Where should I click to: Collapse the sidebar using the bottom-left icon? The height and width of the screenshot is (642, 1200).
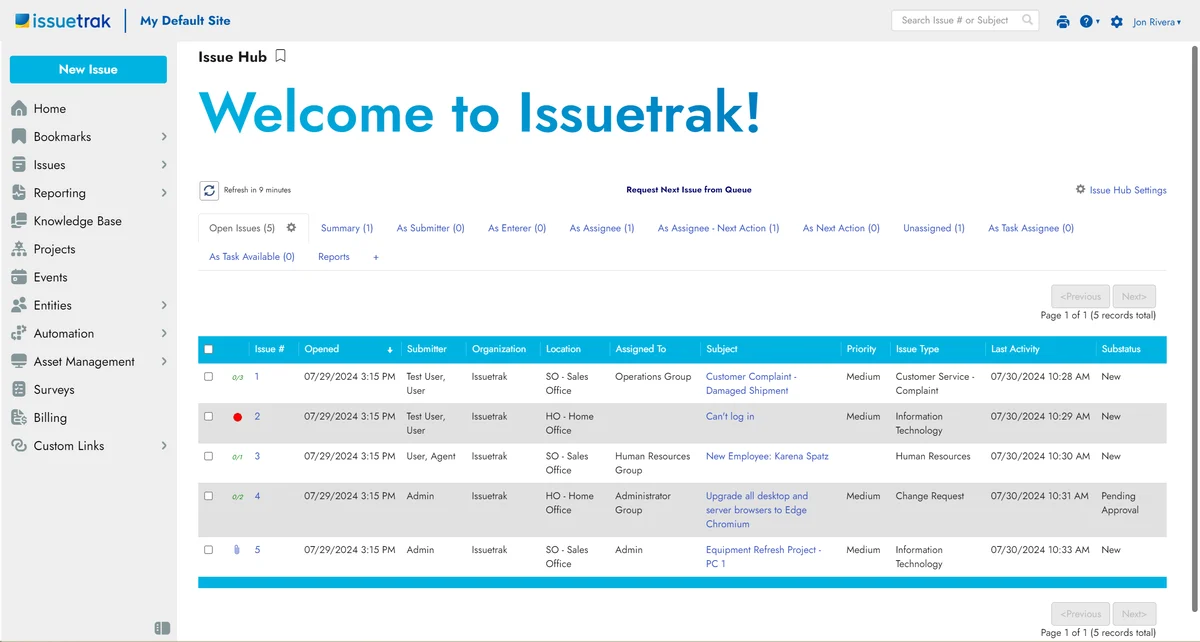(163, 627)
